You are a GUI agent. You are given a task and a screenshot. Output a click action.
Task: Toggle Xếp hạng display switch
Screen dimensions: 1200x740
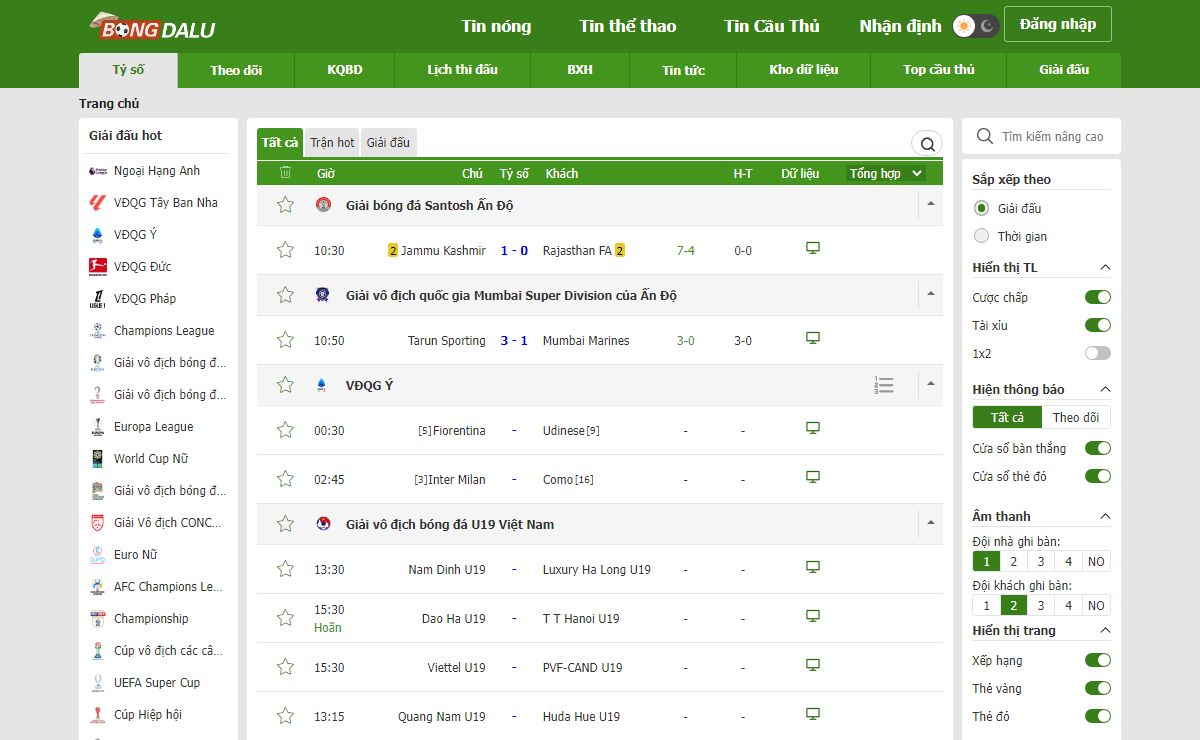point(1098,660)
